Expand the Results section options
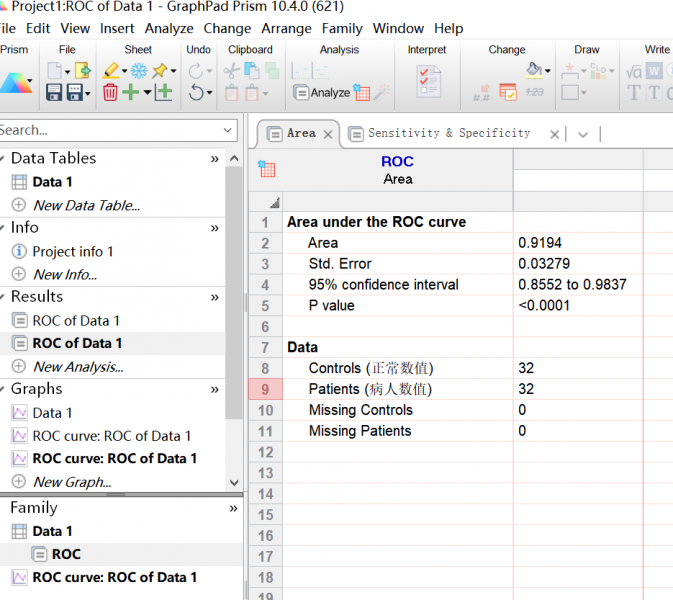Image resolution: width=673 pixels, height=600 pixels. 214,297
